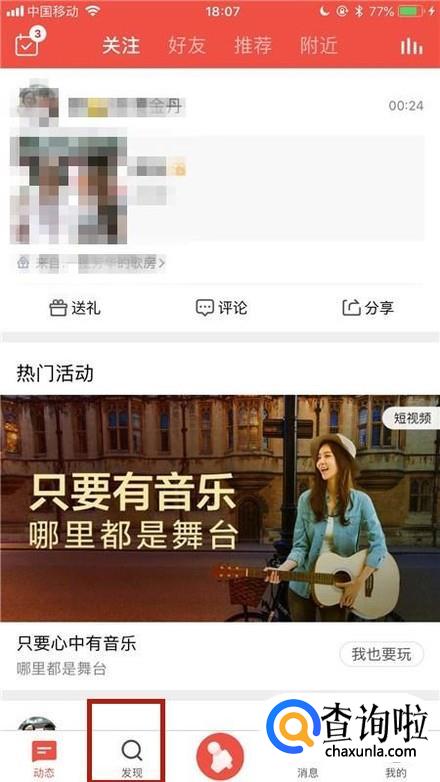Open the 消息 messages tab

308,773
